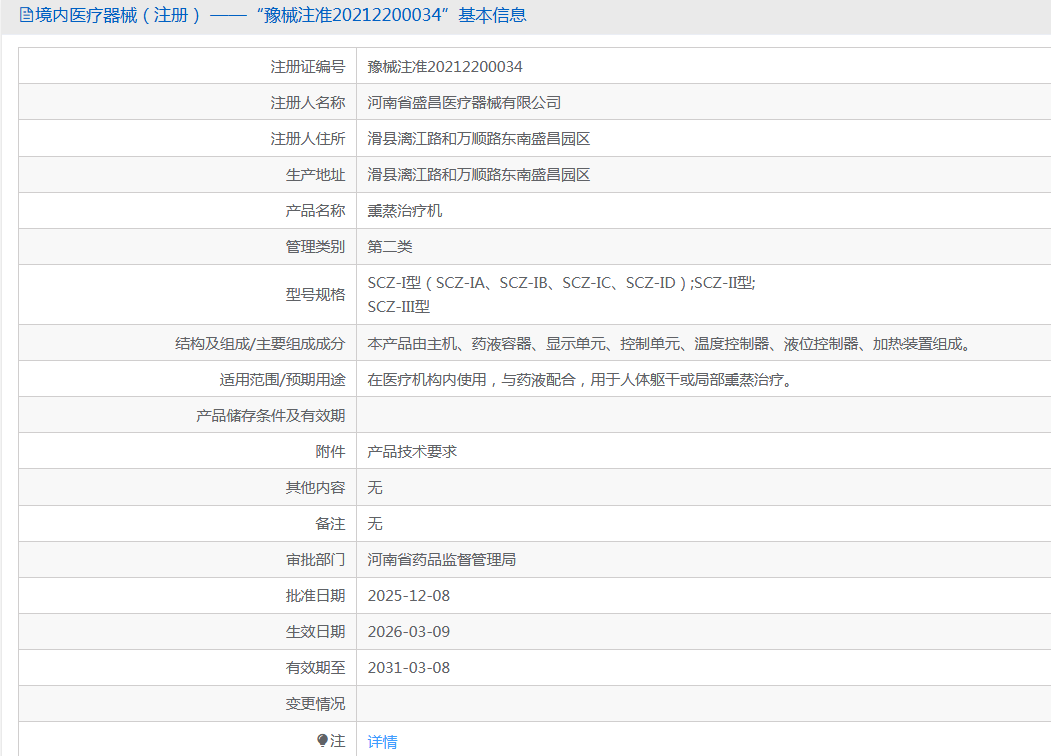Click attachment value 产品技术要求

(x=412, y=452)
